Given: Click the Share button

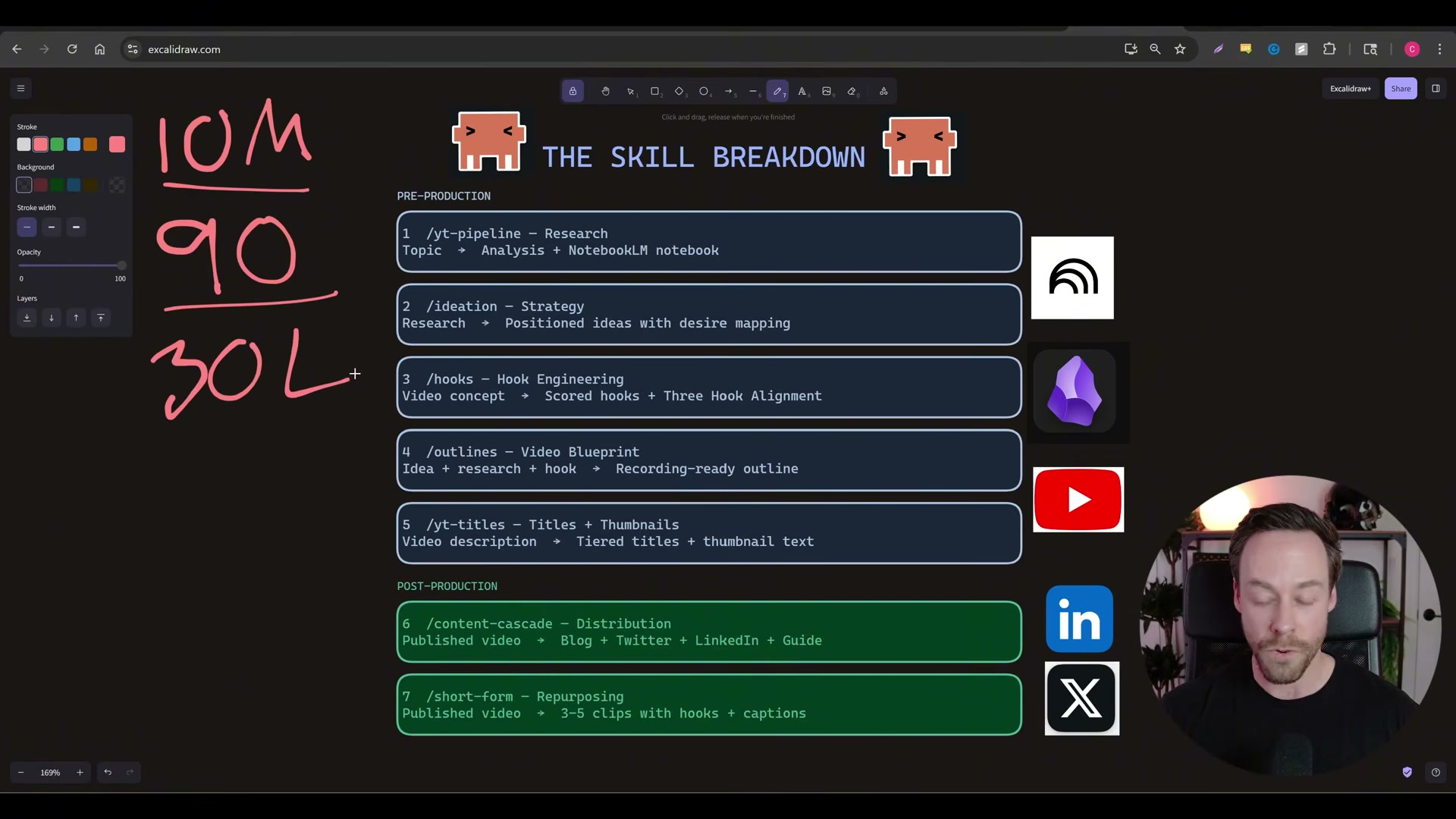Looking at the screenshot, I should 1401,89.
